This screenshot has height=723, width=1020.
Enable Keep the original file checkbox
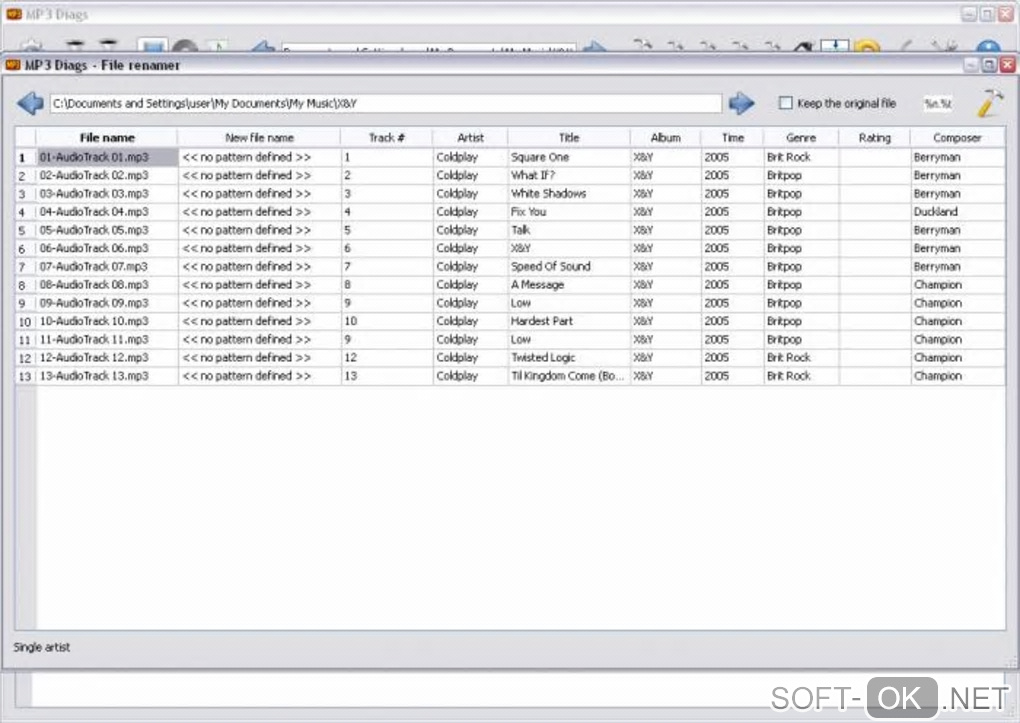pos(786,103)
